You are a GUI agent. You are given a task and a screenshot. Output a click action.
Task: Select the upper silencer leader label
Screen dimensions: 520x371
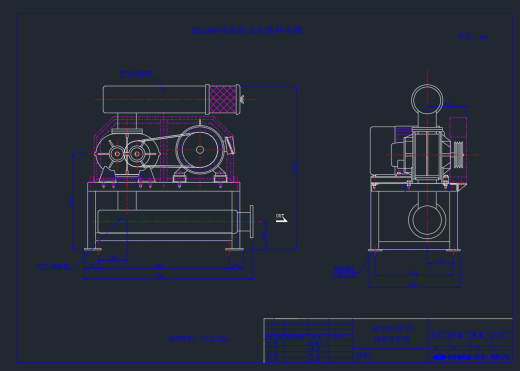pyautogui.click(x=136, y=73)
